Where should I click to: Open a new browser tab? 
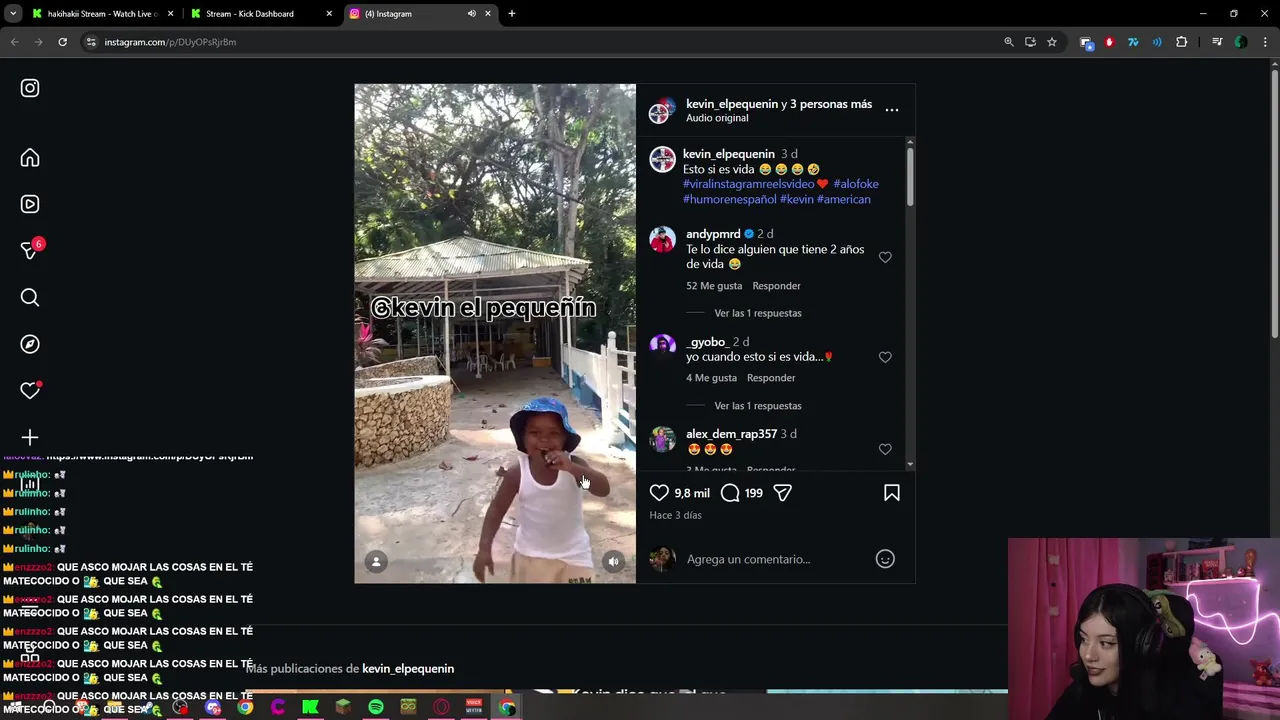[x=512, y=14]
